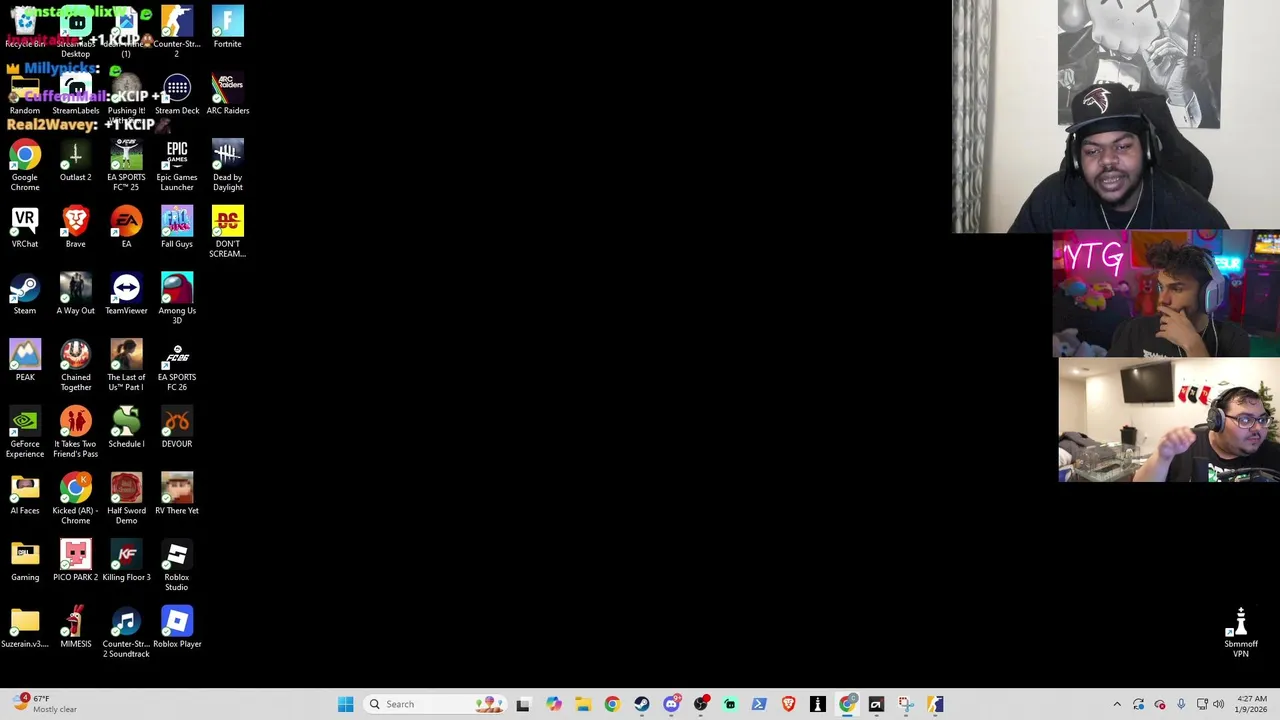
Task: Open the PEAK game shortcut
Action: [25, 362]
